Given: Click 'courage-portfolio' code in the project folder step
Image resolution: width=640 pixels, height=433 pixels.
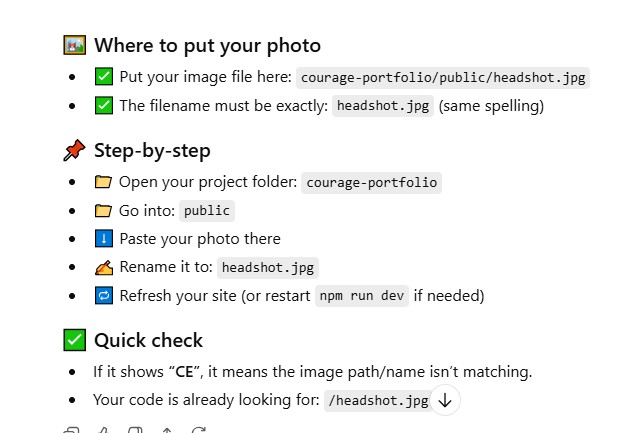Looking at the screenshot, I should tap(373, 182).
